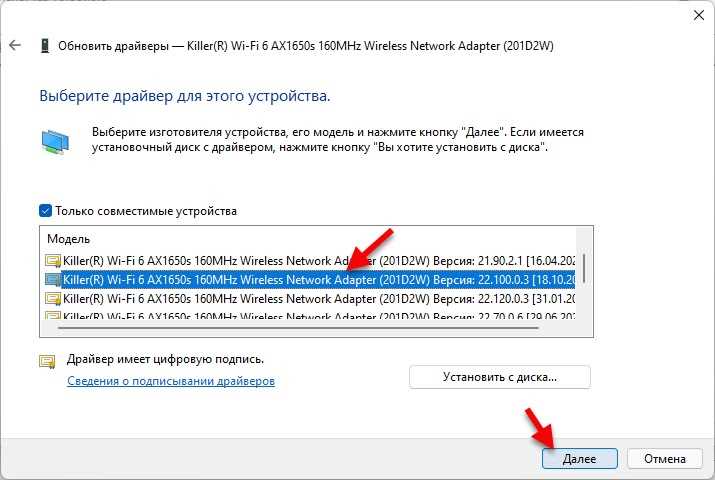Select driver version 22.120.0.3 row
The image size is (715, 480).
click(x=310, y=299)
